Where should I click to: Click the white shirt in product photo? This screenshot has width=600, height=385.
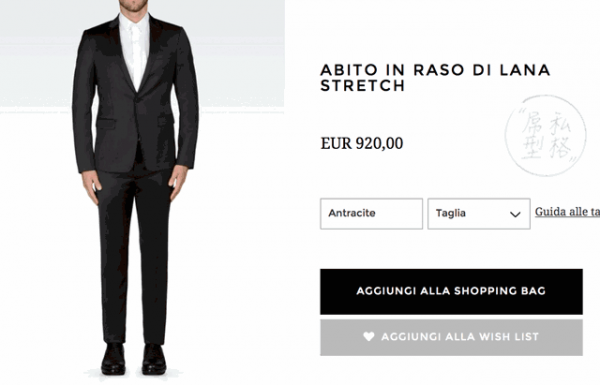(134, 50)
